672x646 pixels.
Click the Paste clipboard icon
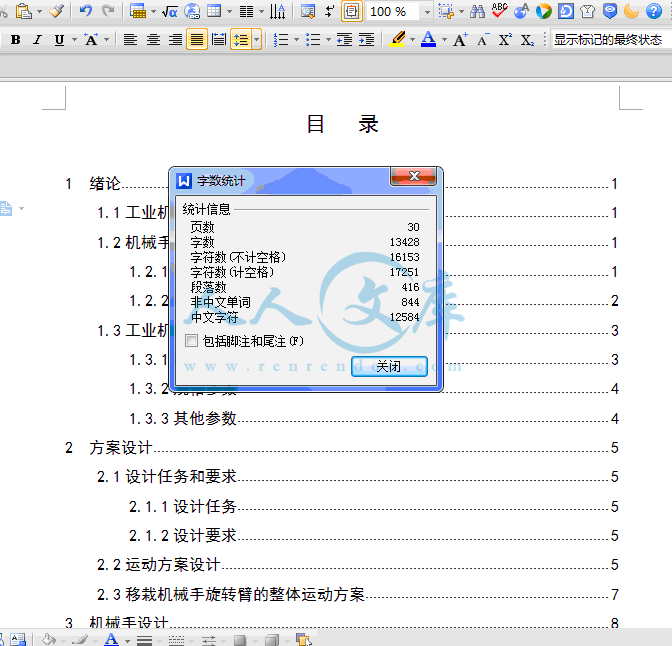(23, 11)
